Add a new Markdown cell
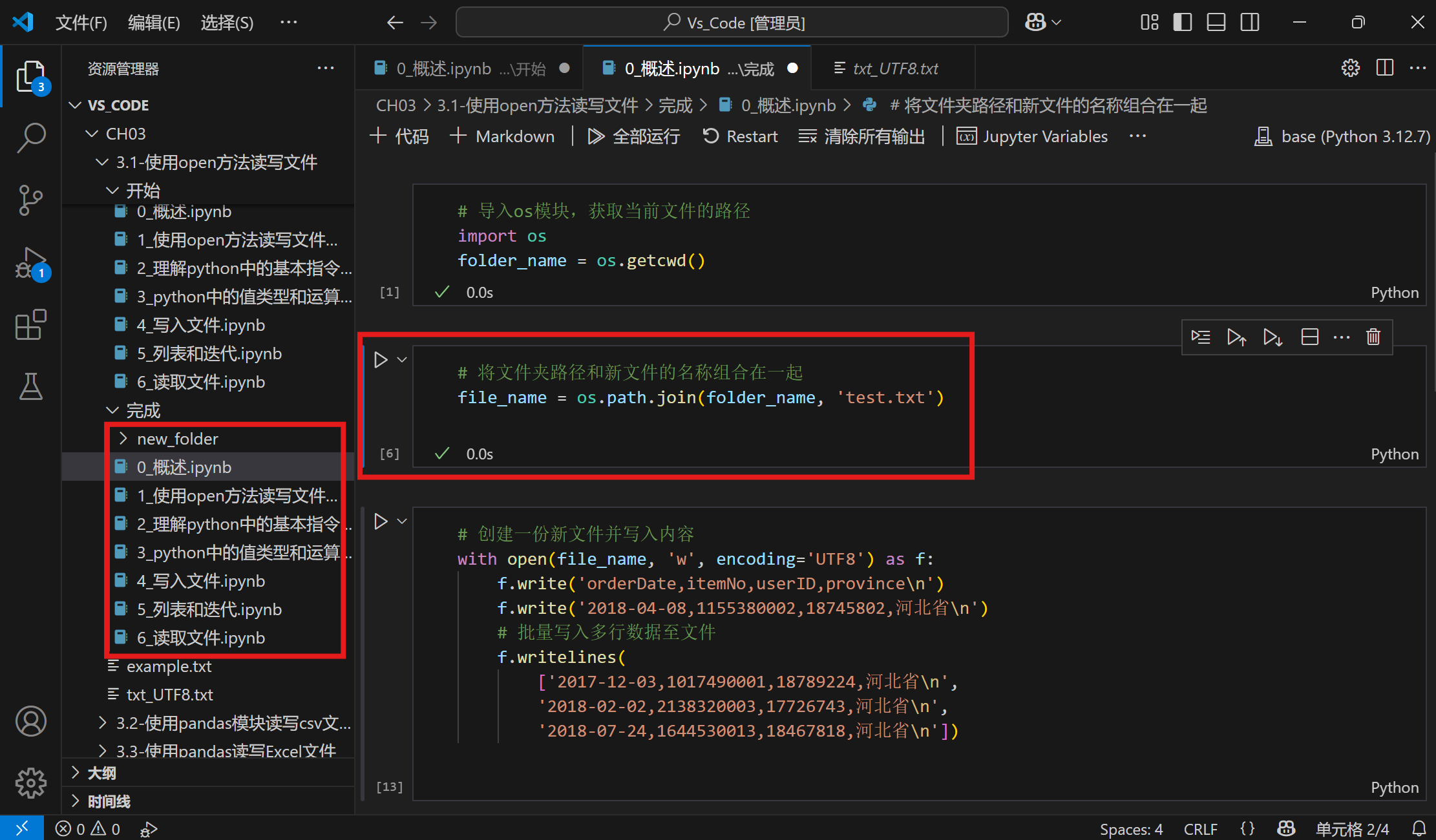Image resolution: width=1436 pixels, height=840 pixels. coord(503,136)
